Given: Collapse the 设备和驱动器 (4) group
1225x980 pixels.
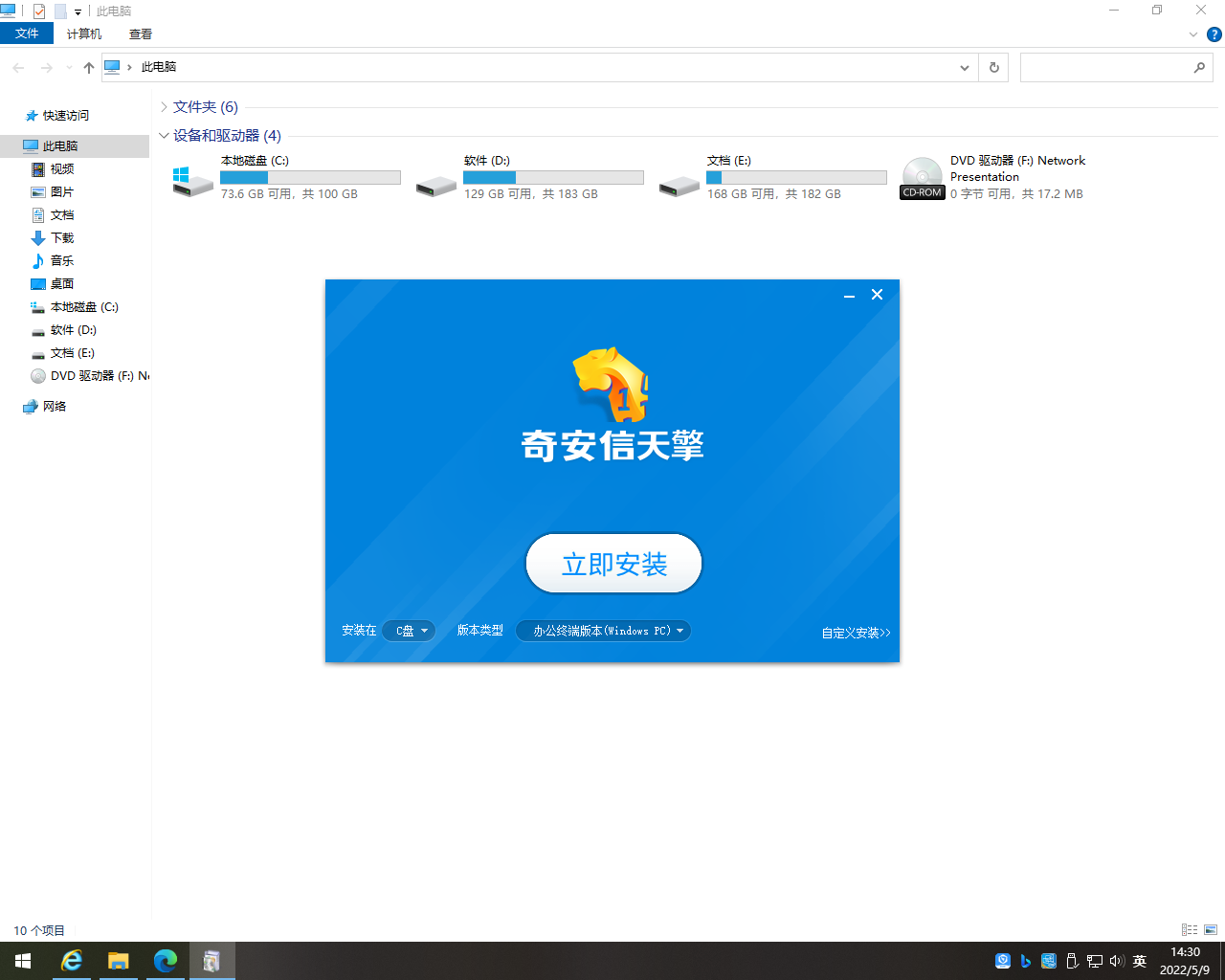Looking at the screenshot, I should pos(164,136).
